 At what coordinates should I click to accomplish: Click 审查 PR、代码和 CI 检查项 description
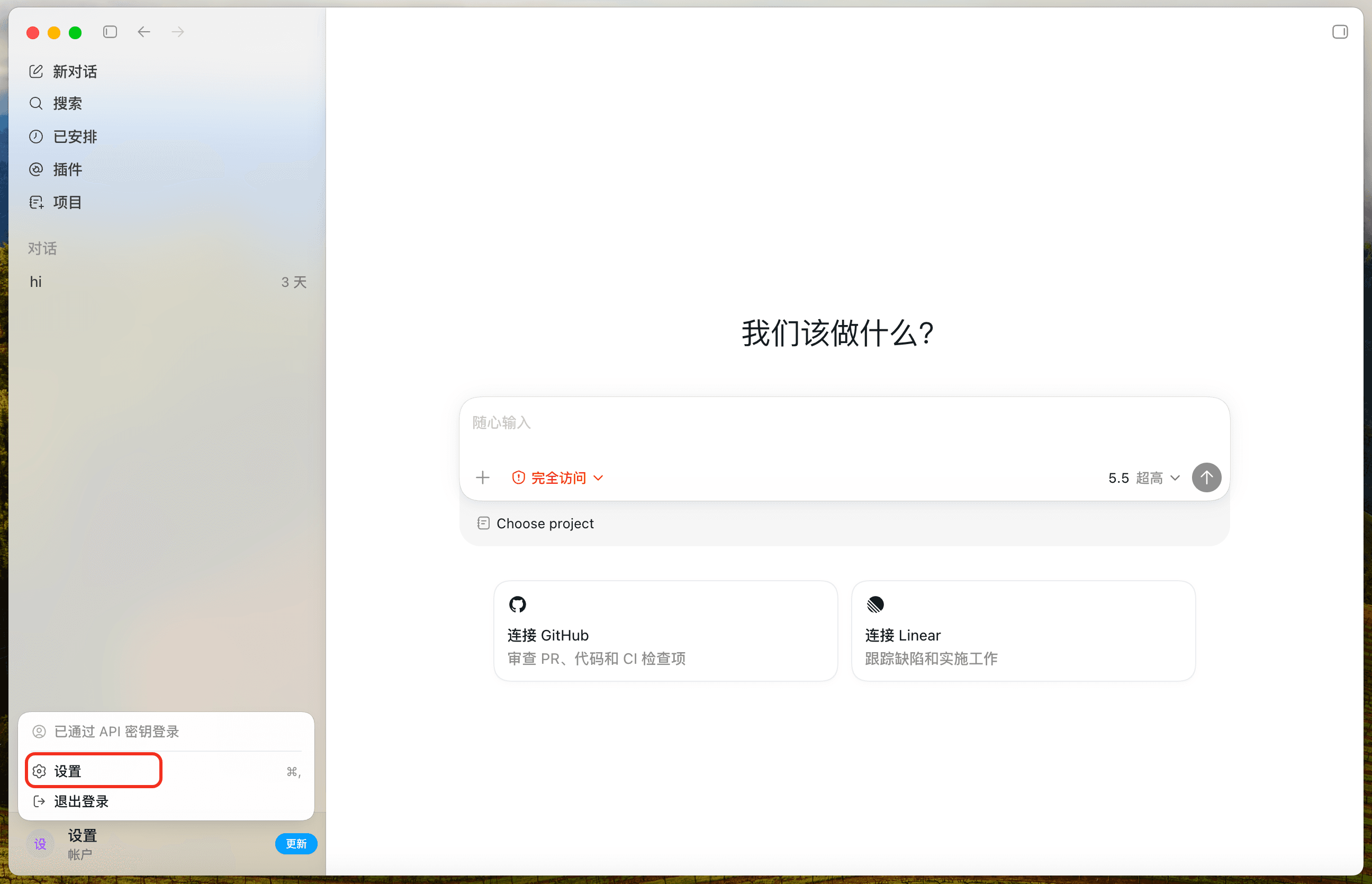pos(596,659)
